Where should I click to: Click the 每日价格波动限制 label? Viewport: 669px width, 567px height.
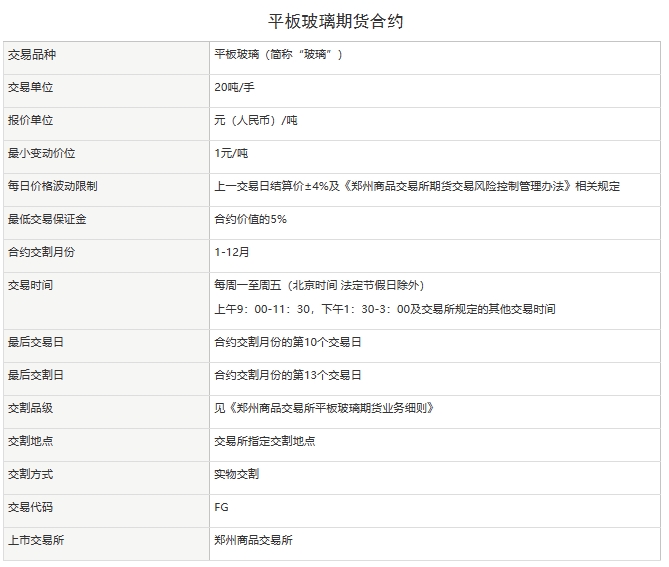click(52, 187)
